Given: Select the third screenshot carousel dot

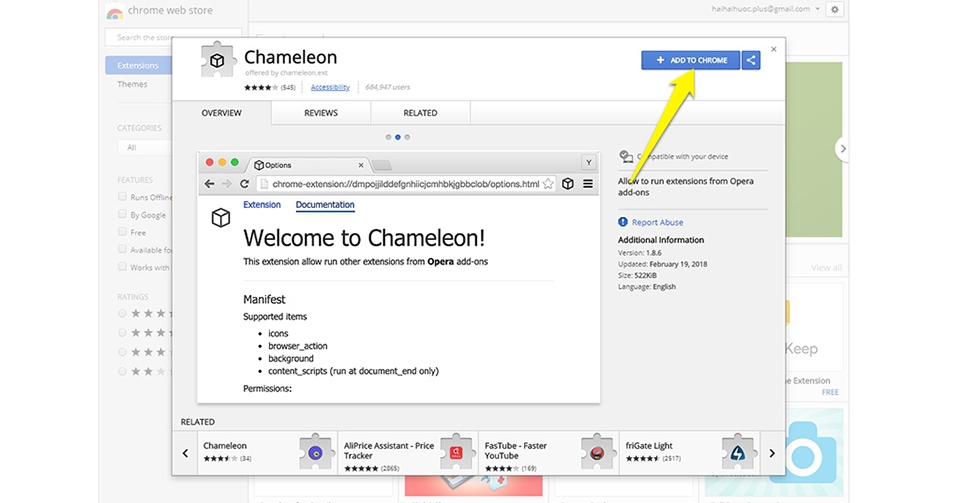Looking at the screenshot, I should point(407,137).
